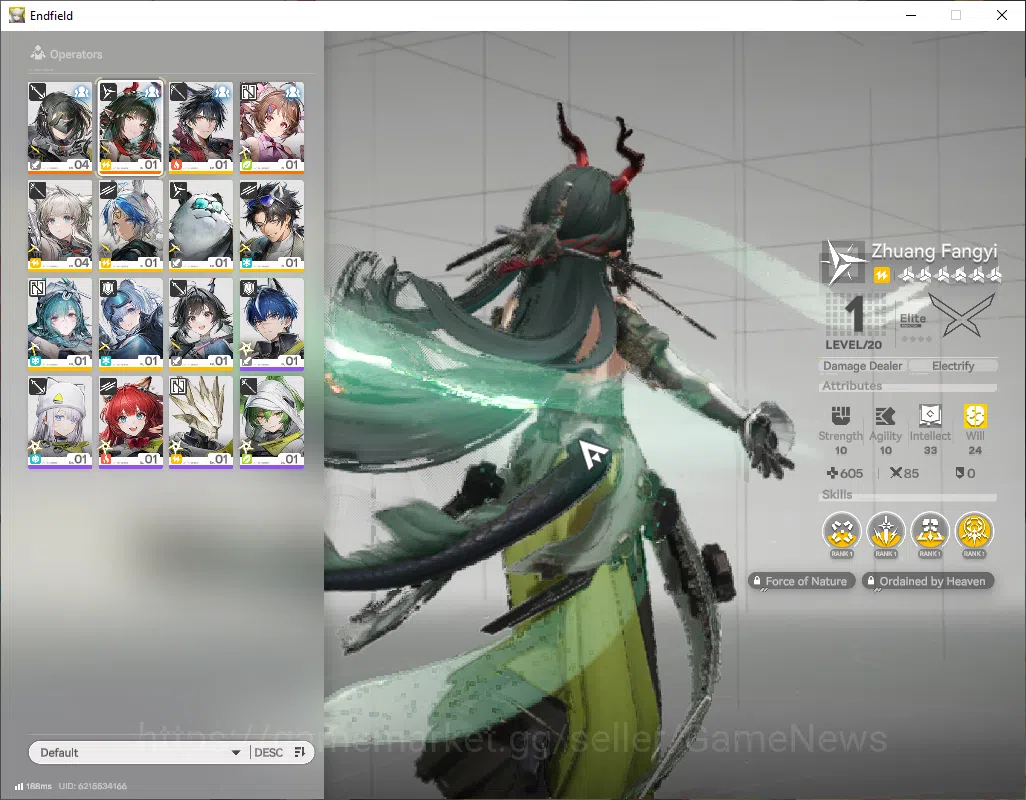Open the locked Force of Nature talent
1026x800 pixels.
point(802,581)
